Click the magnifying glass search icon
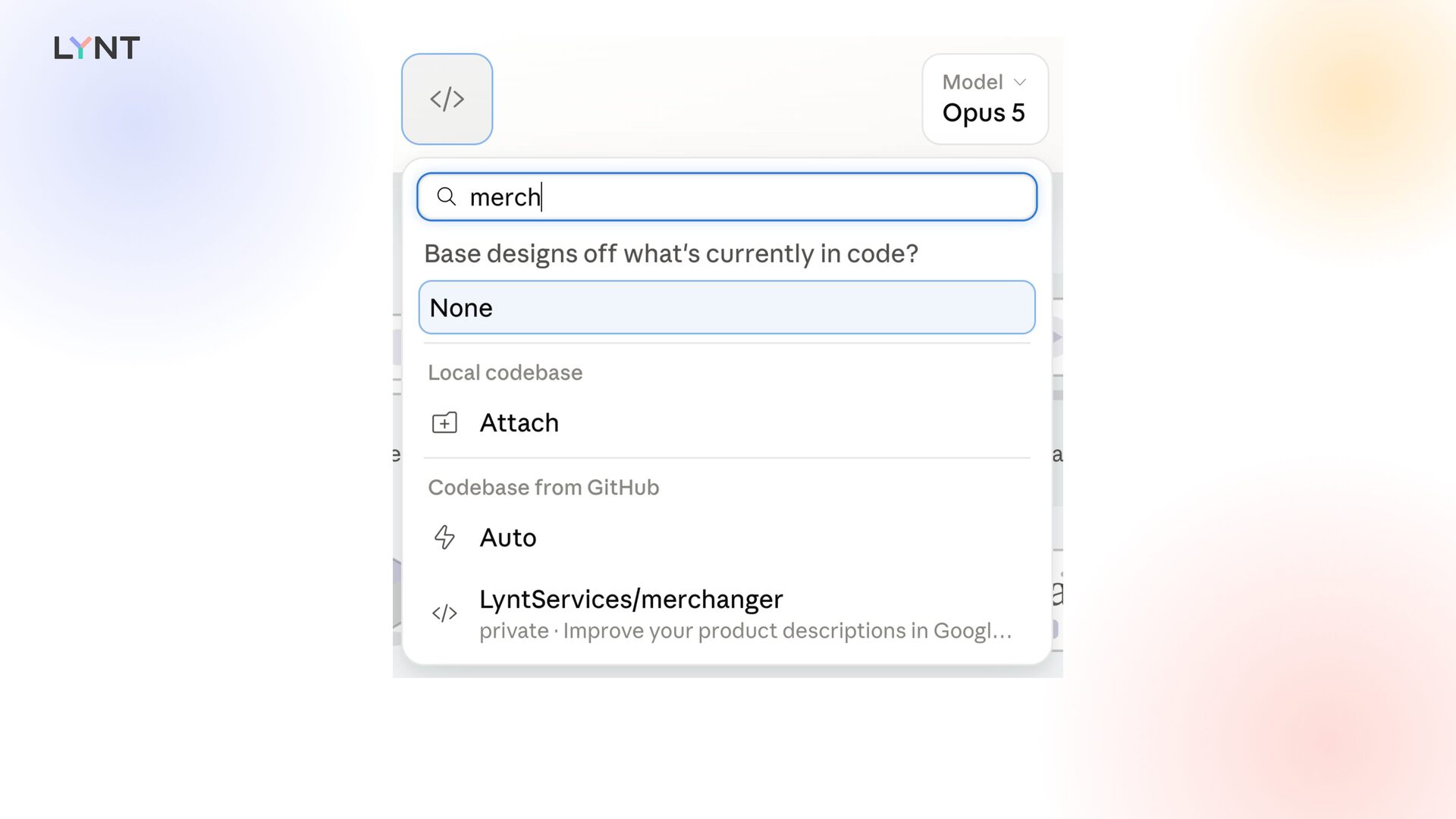1456x819 pixels. point(447,197)
